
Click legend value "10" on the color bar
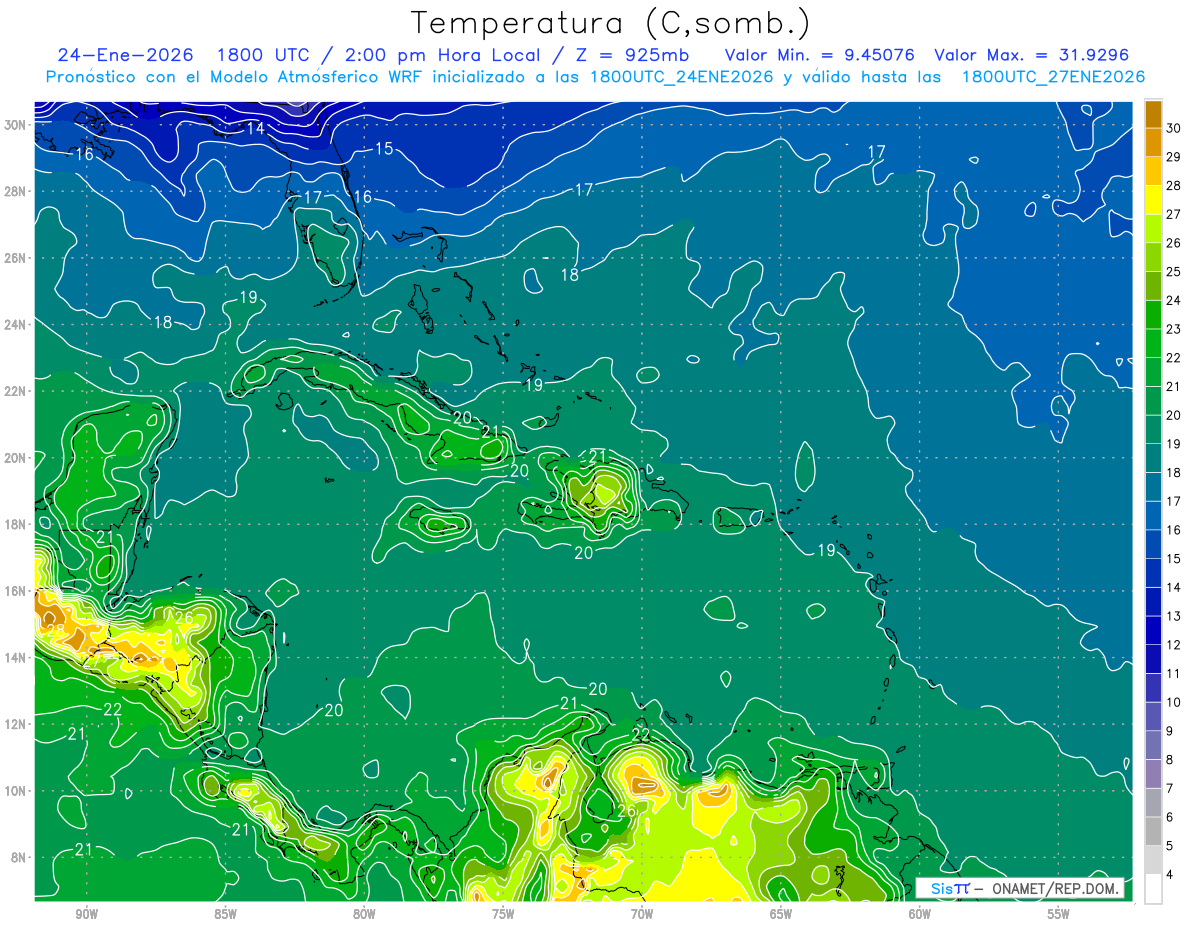(1173, 702)
